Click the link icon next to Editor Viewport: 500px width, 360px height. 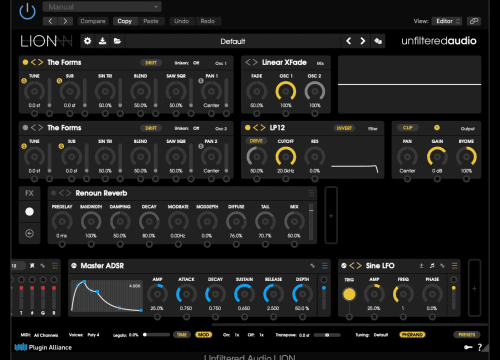coord(474,21)
